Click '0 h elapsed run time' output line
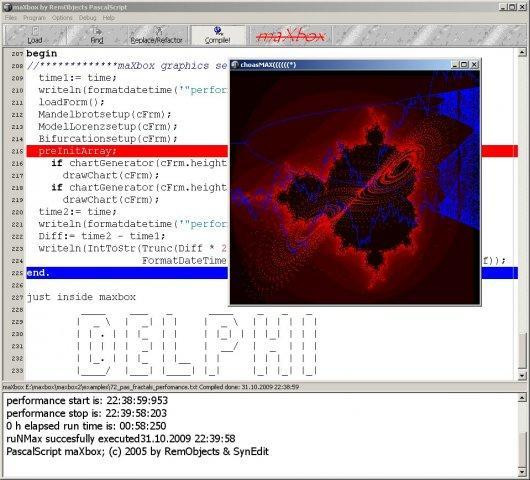 (x=86, y=426)
